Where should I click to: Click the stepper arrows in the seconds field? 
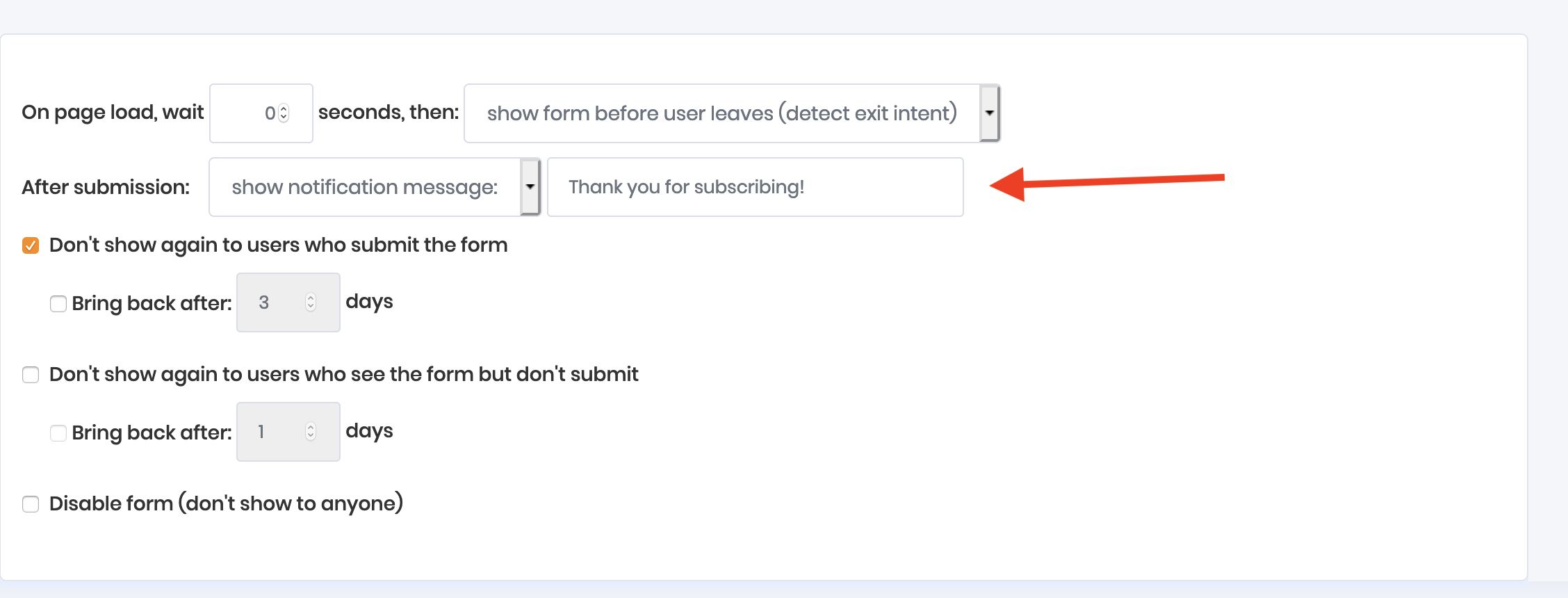284,113
